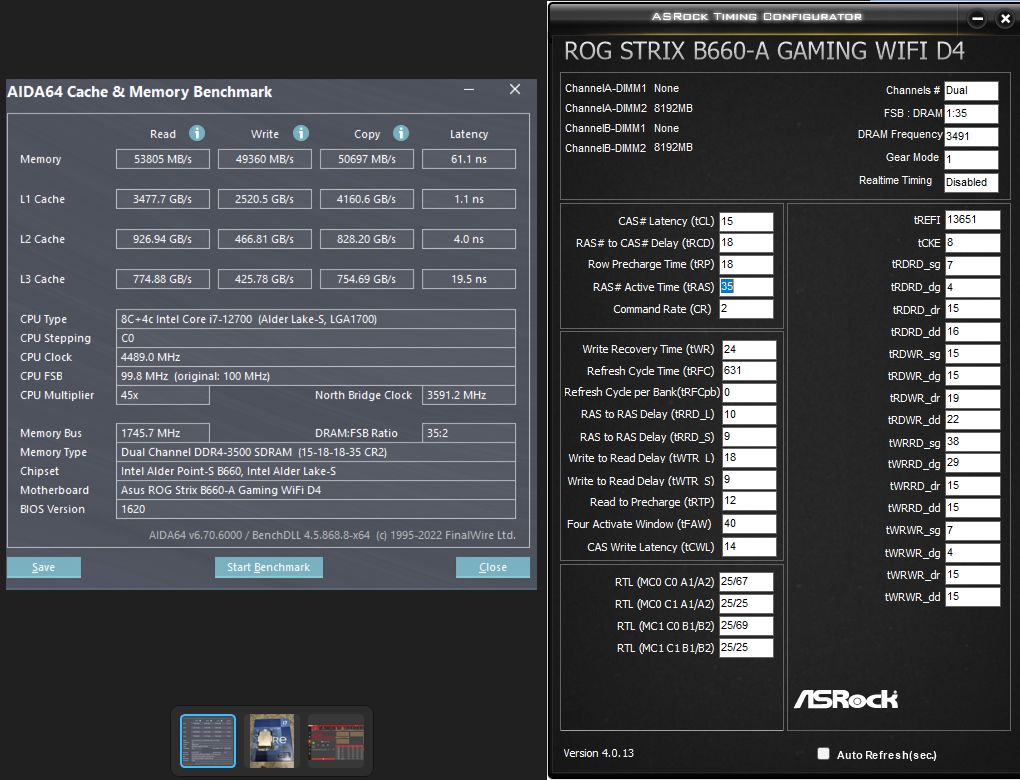Select the first benchmark screenshot thumbnail
This screenshot has height=780, width=1020.
(208, 741)
